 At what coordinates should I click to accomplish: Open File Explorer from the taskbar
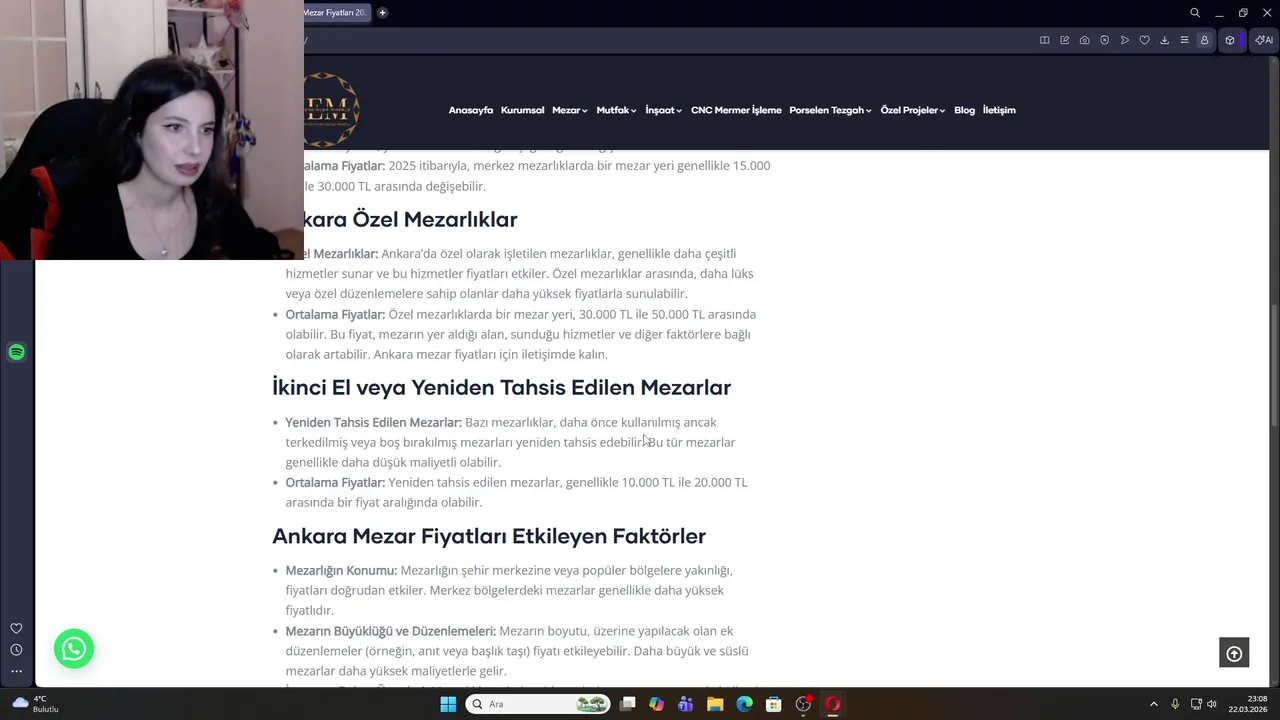715,704
